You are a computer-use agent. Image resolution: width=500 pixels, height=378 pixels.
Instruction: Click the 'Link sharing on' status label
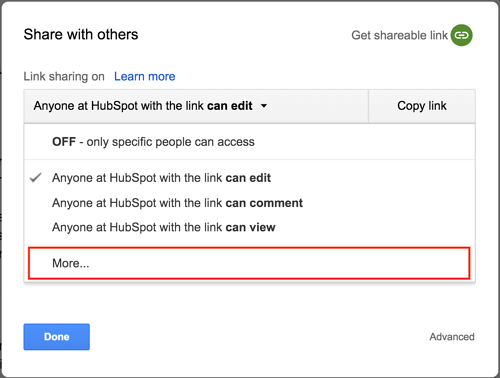tap(64, 76)
